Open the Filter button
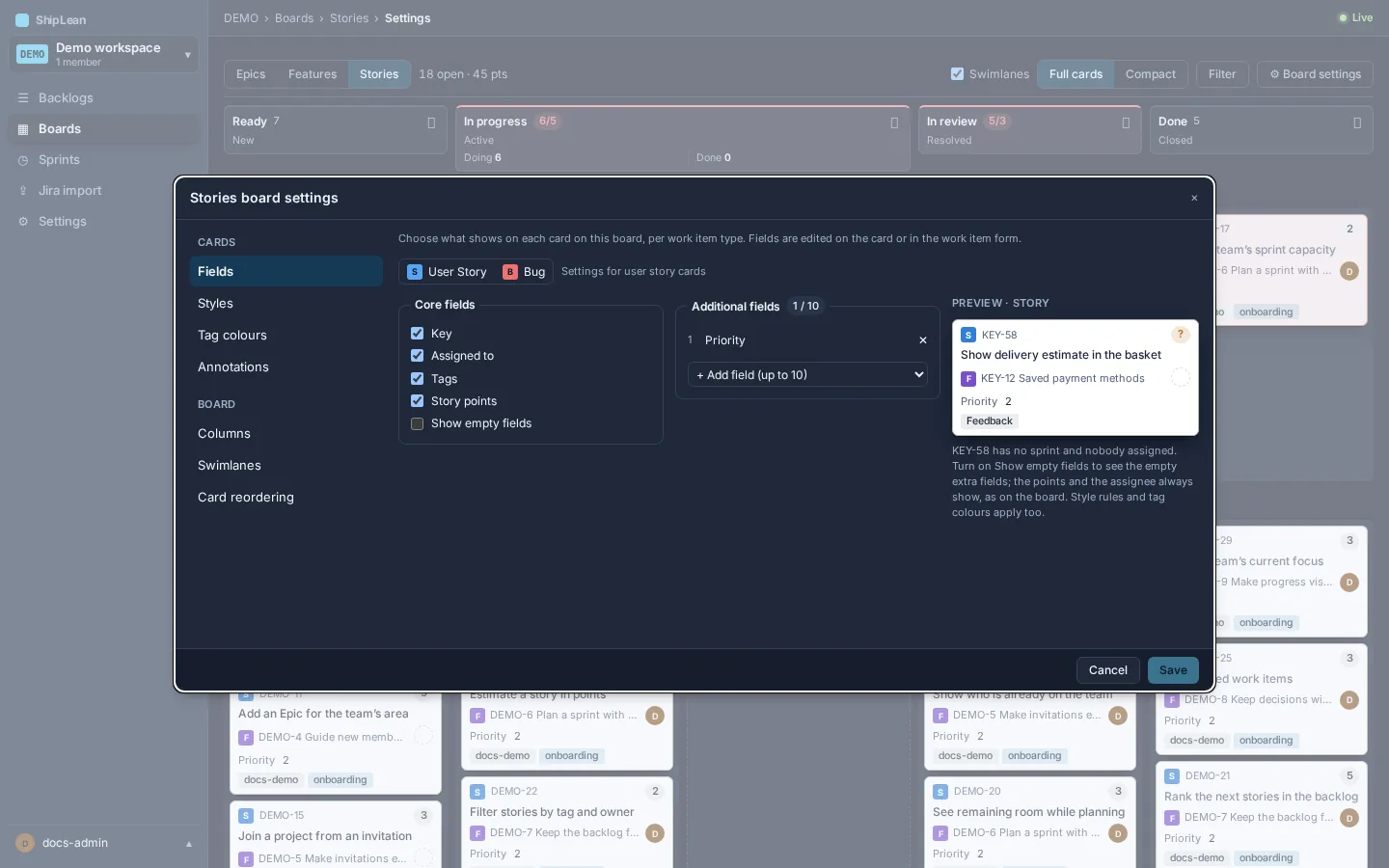Screen dimensions: 1389x868 tap(1222, 74)
